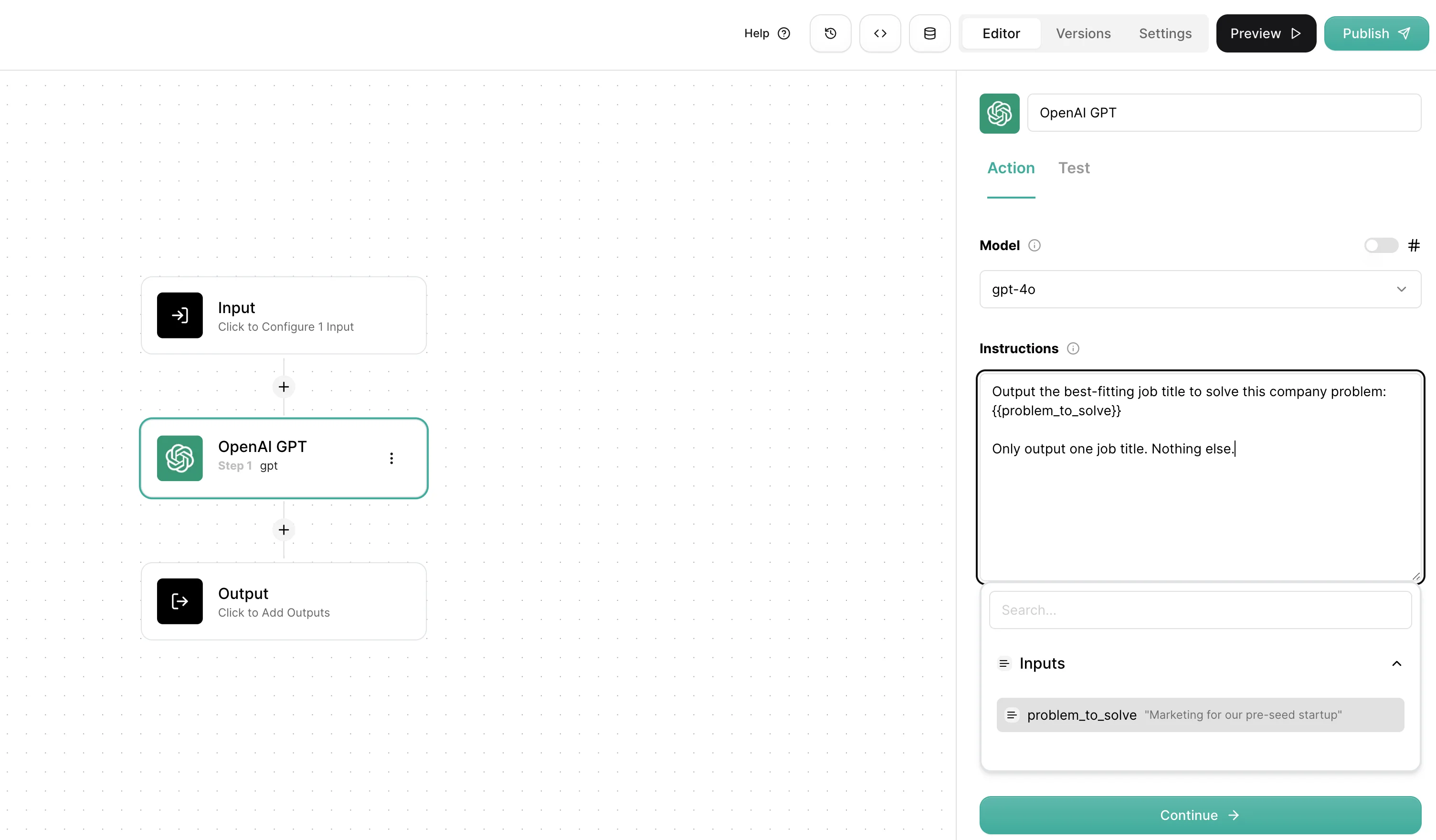Click the Help question mark icon
The width and height of the screenshot is (1436, 840).
[784, 33]
